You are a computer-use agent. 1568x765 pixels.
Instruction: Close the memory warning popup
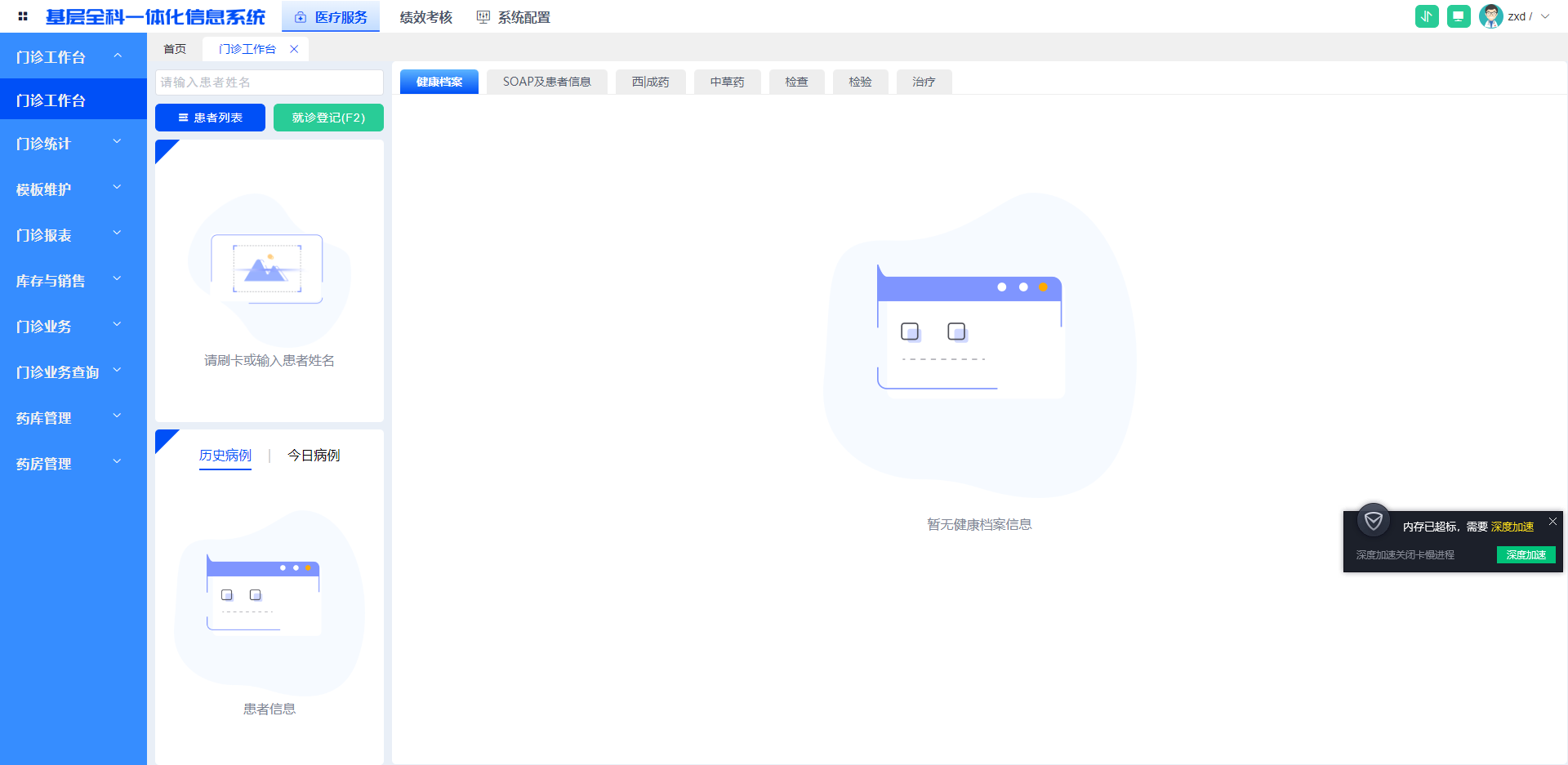coord(1552,521)
